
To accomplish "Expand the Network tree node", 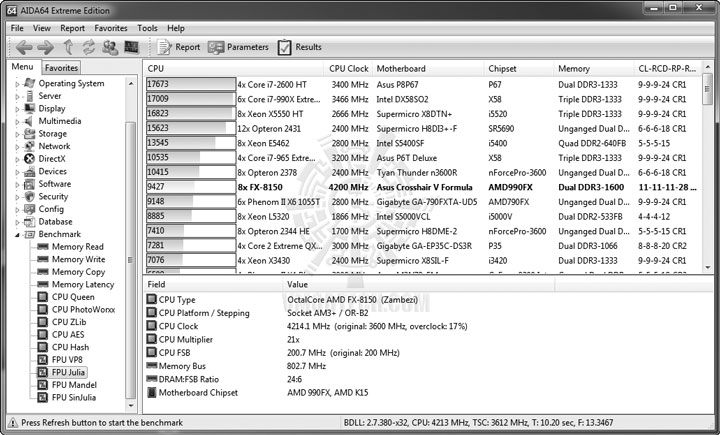I will pyautogui.click(x=17, y=147).
